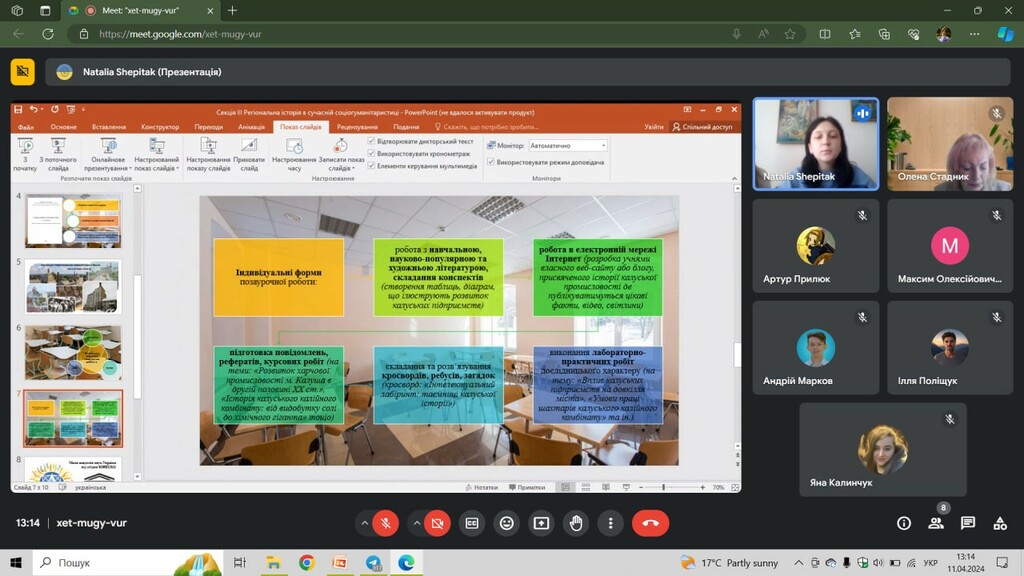Viewport: 1024px width, 576px height.
Task: Open the emoji reactions panel
Action: click(507, 522)
